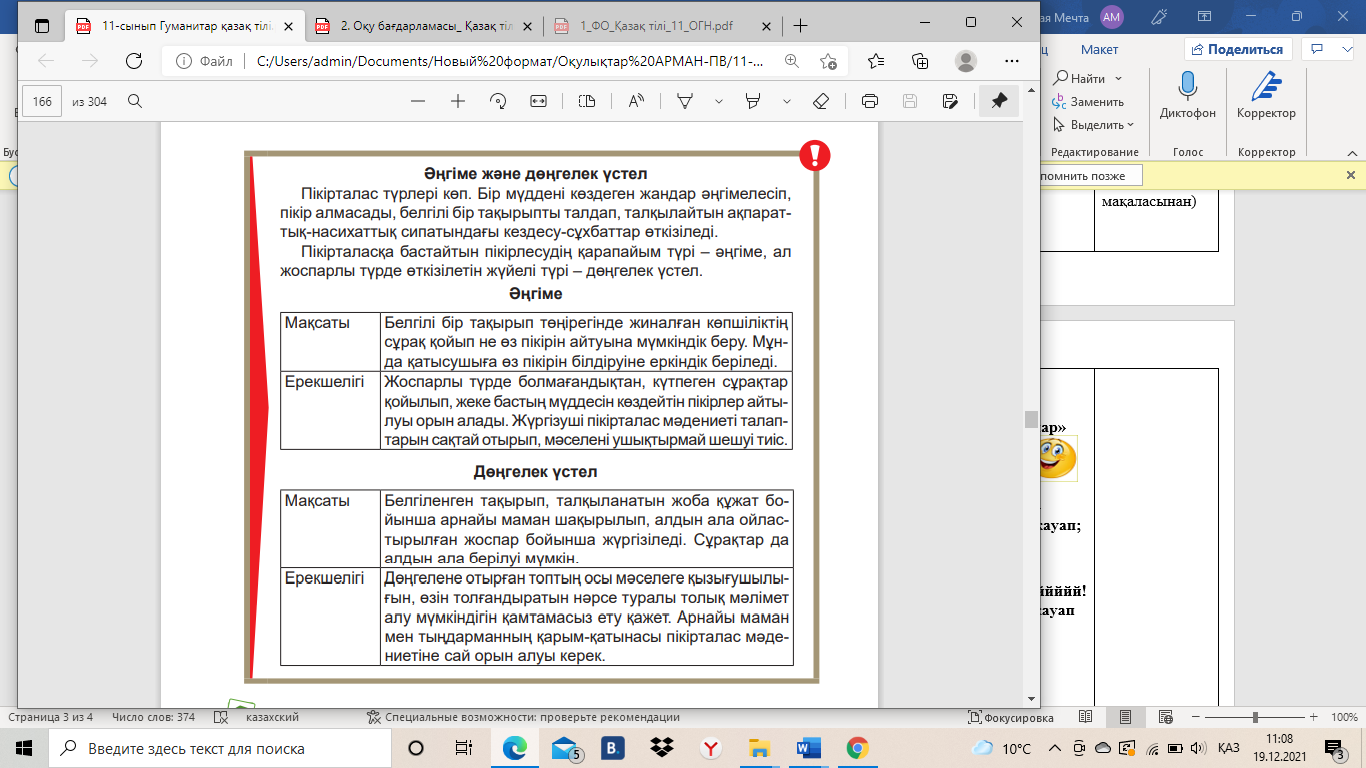Click the Read aloud icon

[636, 101]
